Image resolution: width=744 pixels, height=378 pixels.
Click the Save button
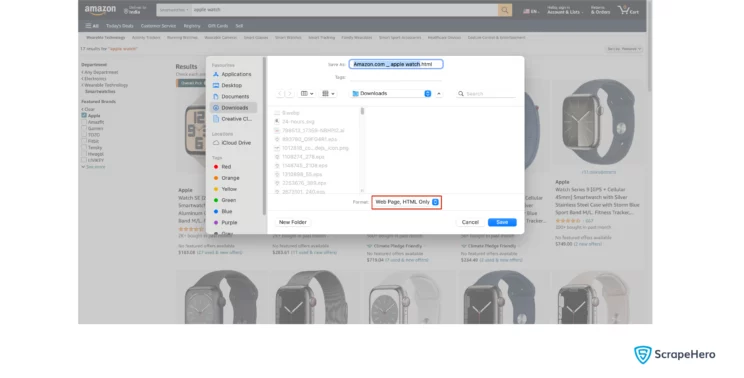click(502, 222)
